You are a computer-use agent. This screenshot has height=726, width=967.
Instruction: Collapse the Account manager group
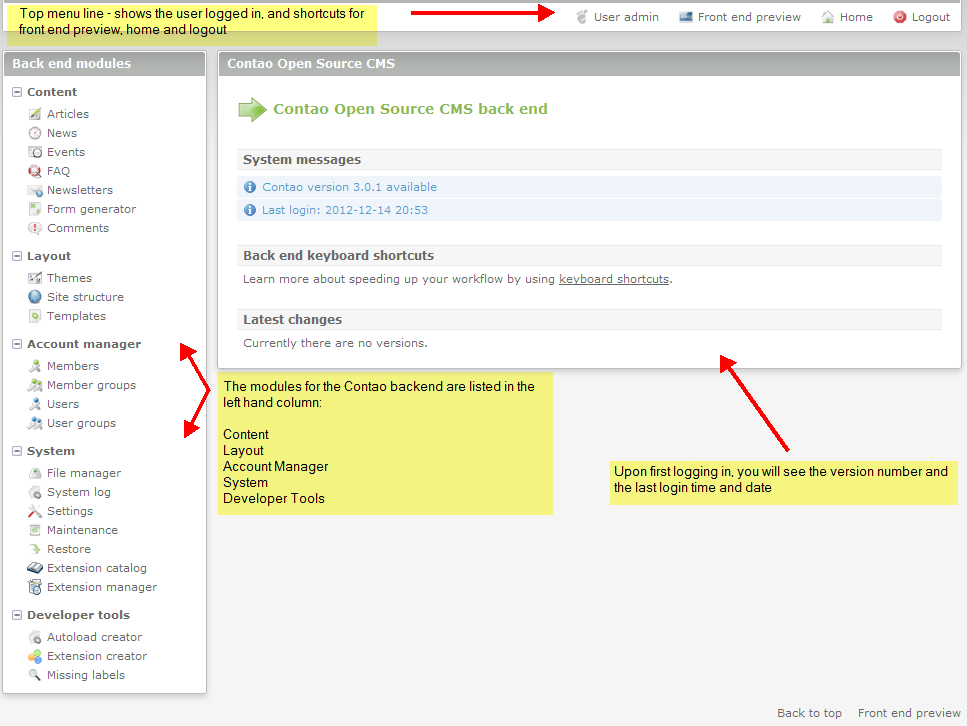click(x=17, y=344)
